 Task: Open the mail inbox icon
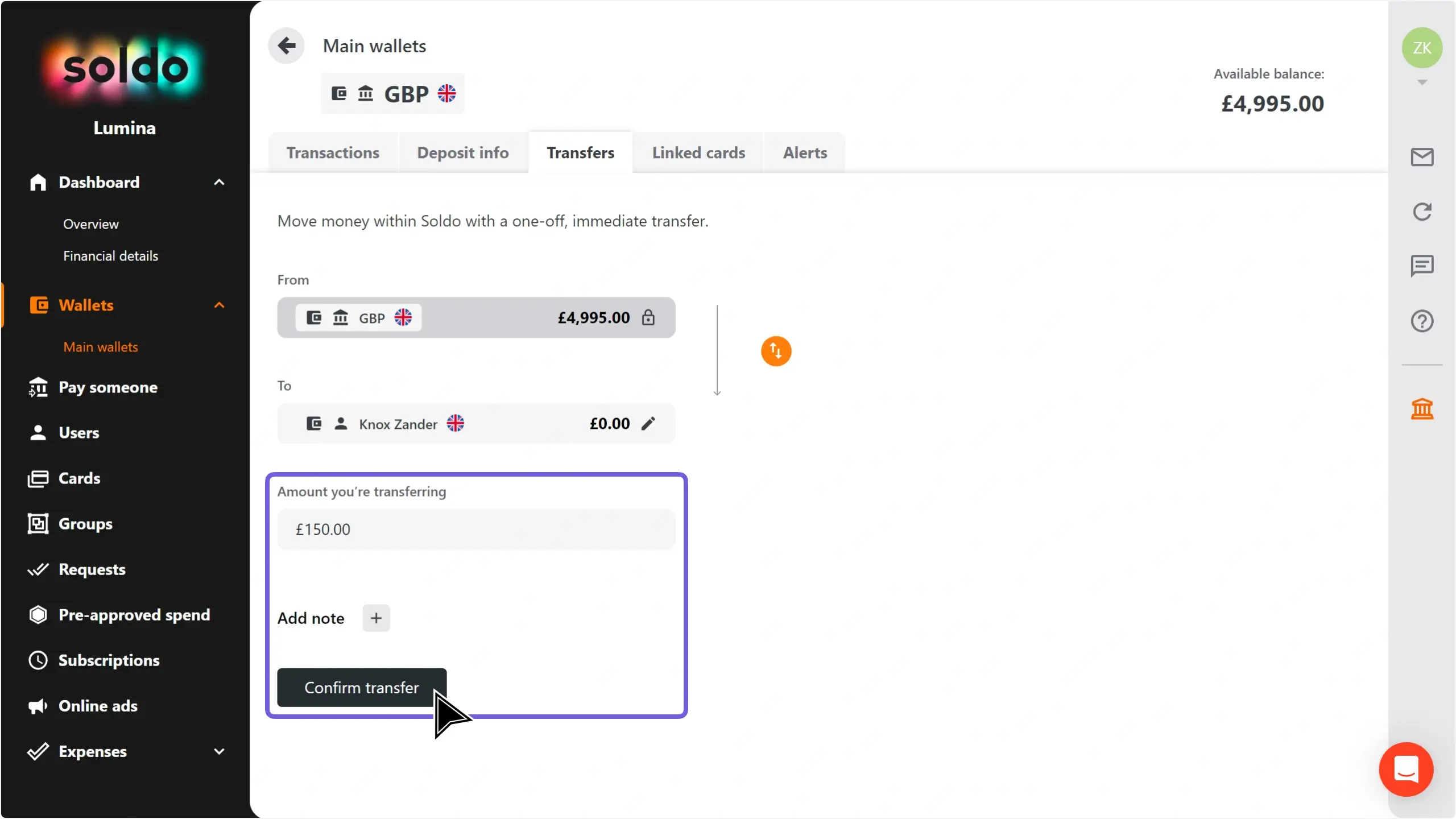coord(1422,157)
